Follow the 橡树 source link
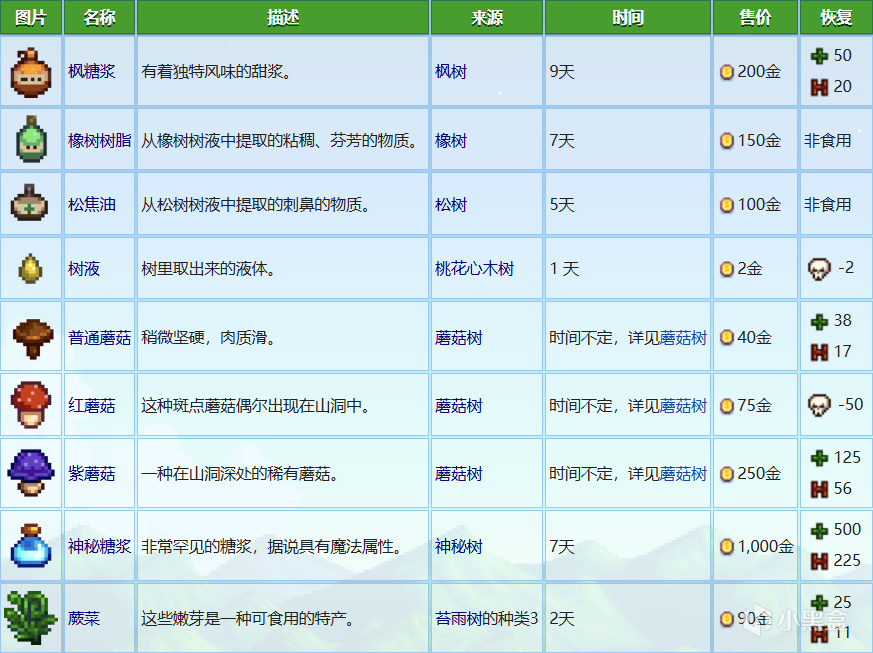 (x=451, y=140)
